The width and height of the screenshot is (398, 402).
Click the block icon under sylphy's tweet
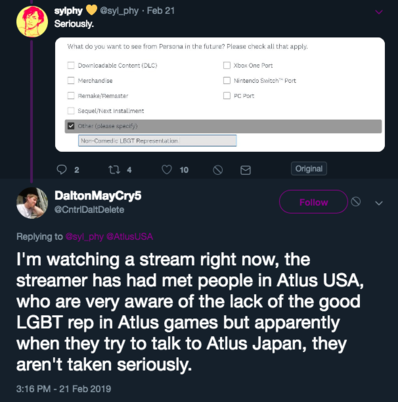[218, 170]
